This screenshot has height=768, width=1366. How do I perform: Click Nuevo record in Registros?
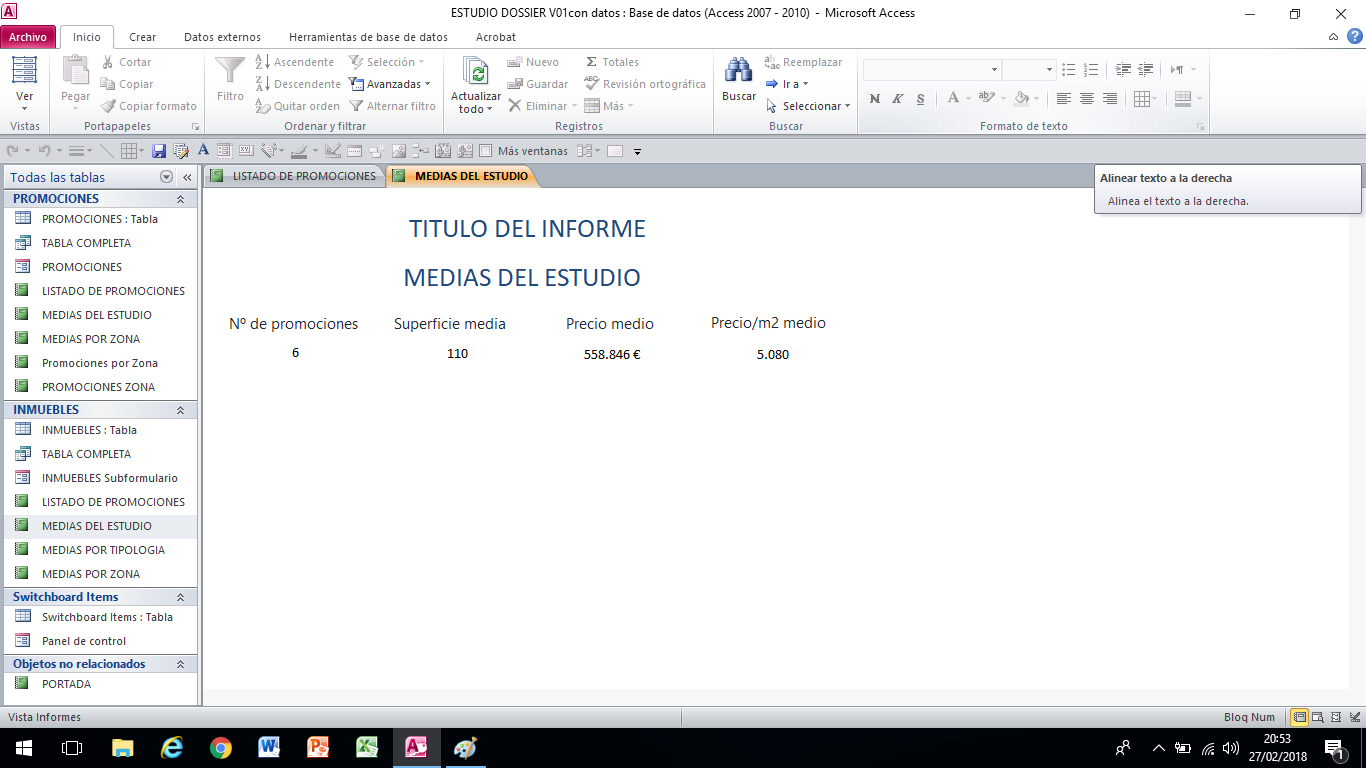click(x=533, y=62)
